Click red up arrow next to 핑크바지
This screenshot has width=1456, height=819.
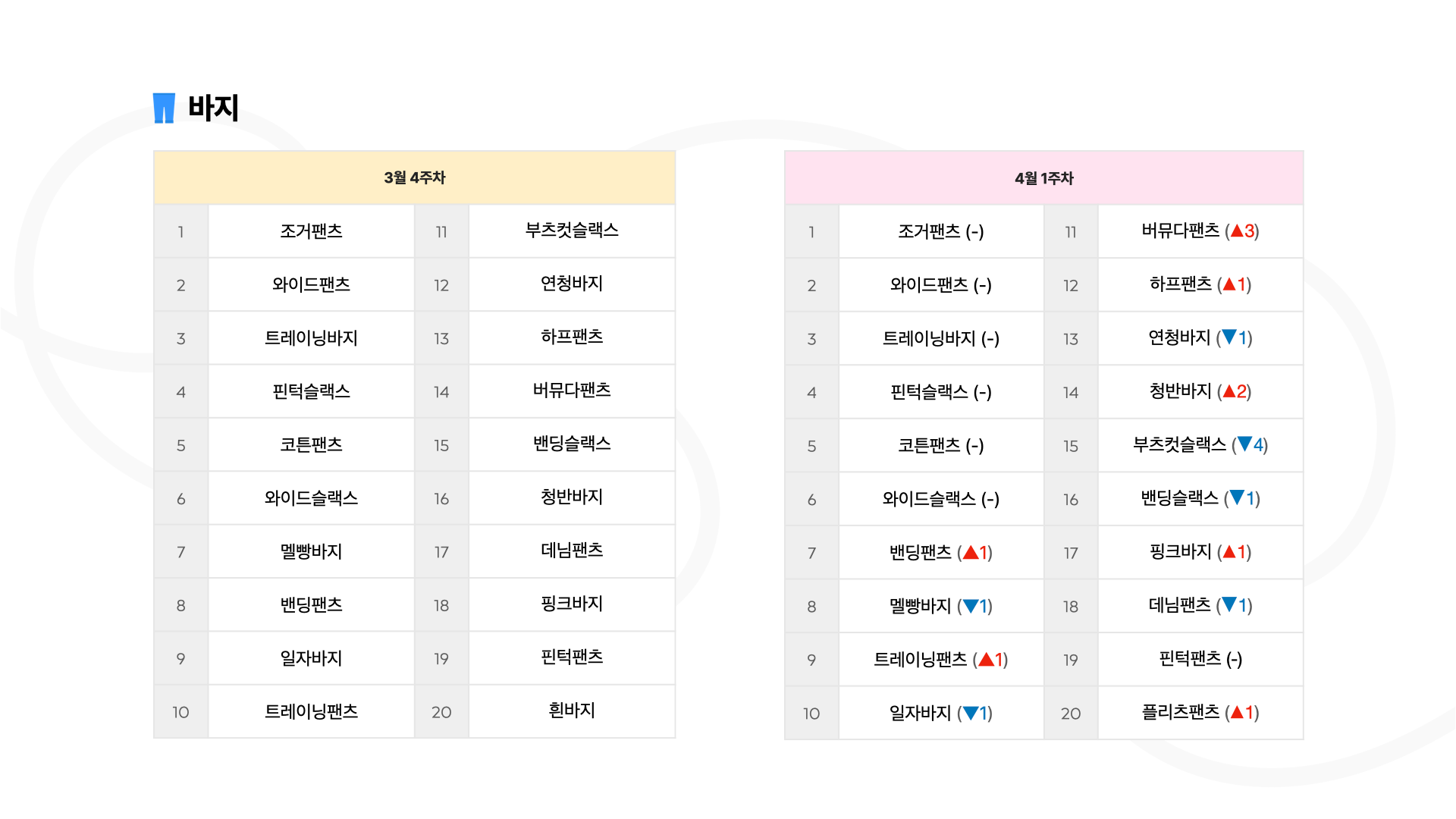click(1229, 552)
